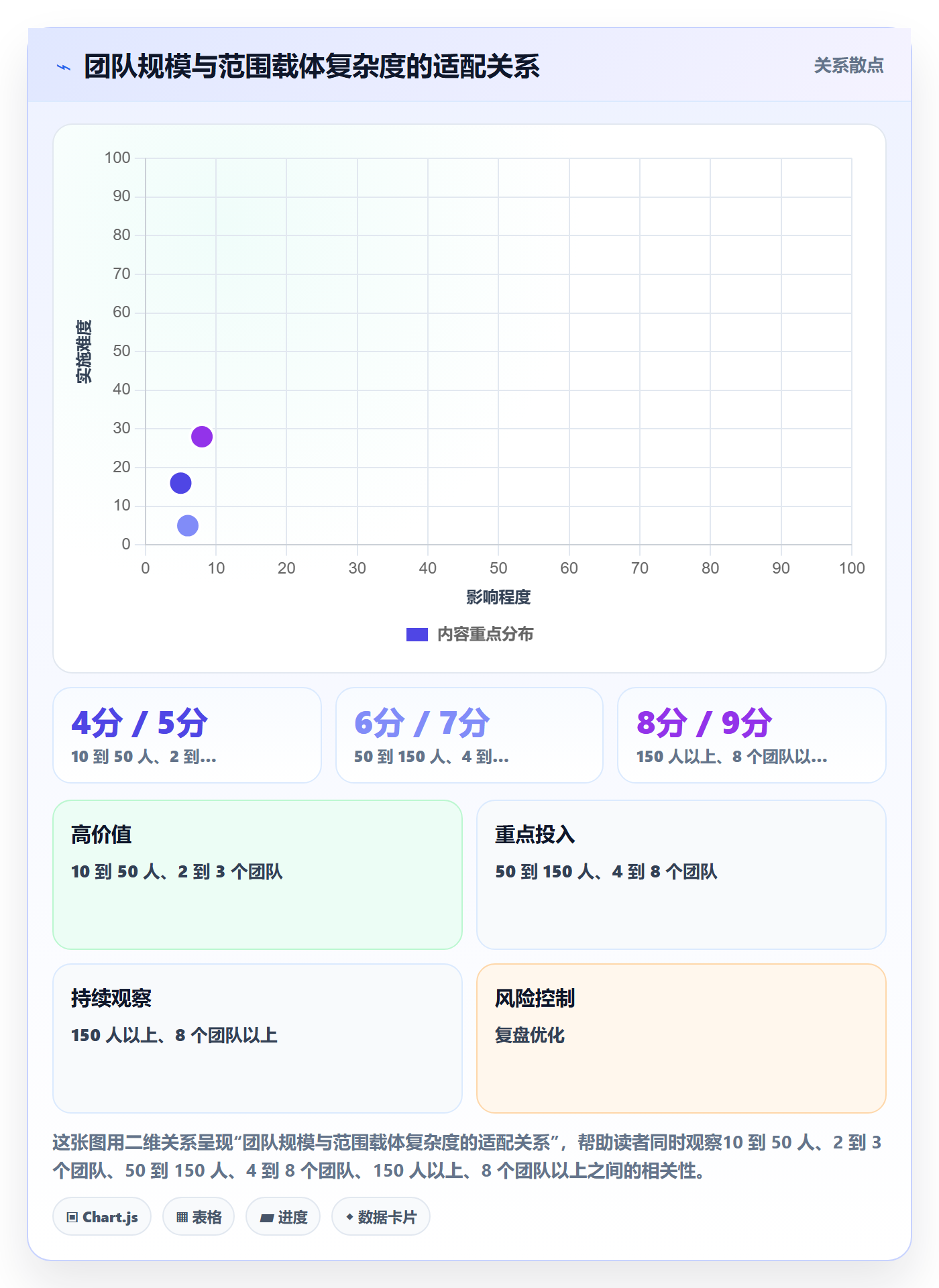Screen dimensions: 939x1288
Task: Toggle the 内容重点分布 legend color box
Action: [417, 635]
